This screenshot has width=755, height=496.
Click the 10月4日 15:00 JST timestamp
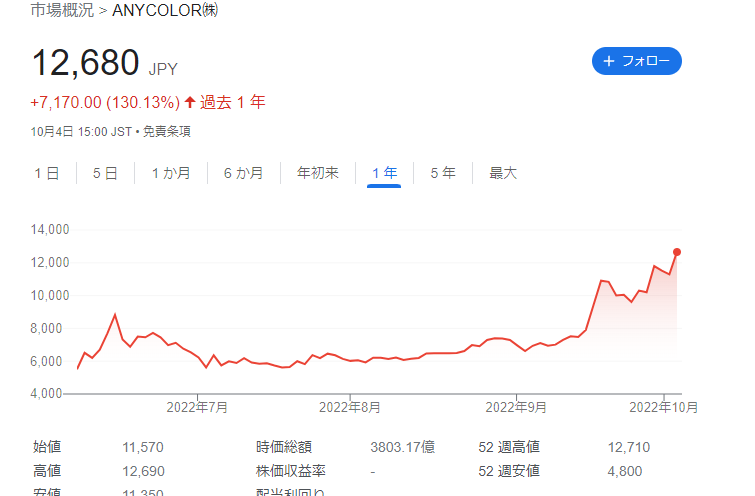pos(81,131)
